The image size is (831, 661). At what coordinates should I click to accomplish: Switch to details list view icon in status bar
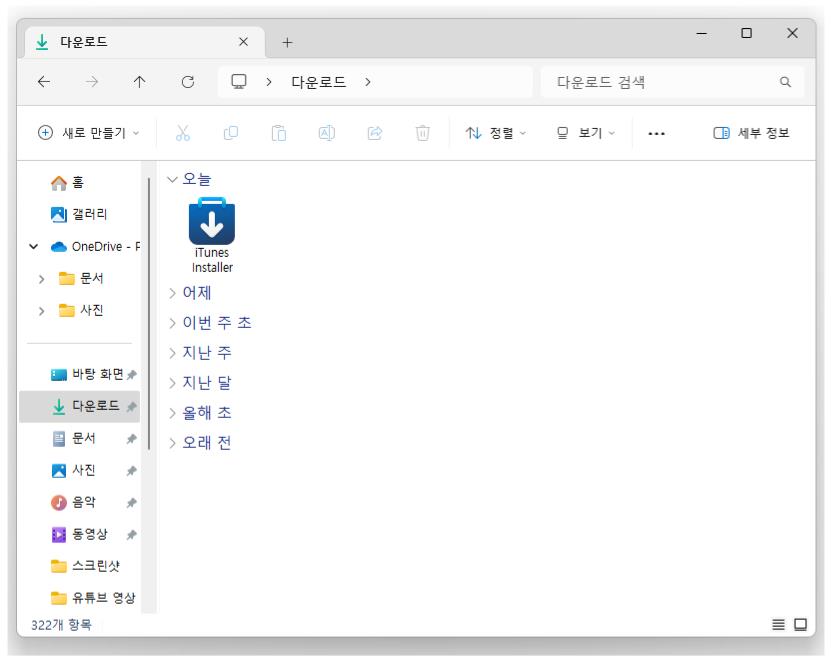779,625
